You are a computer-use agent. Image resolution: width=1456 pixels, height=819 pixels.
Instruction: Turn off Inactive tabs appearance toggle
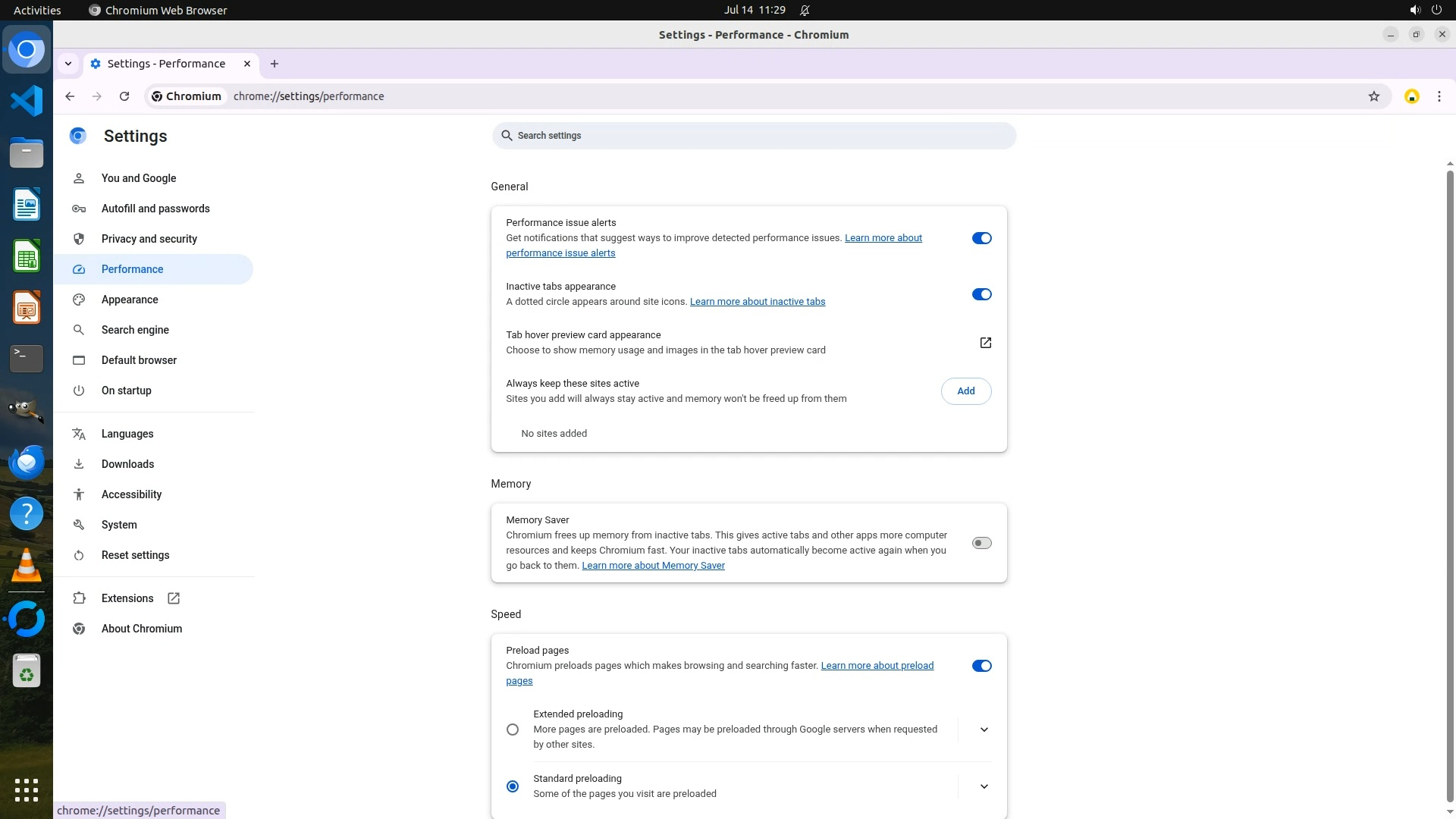click(981, 294)
